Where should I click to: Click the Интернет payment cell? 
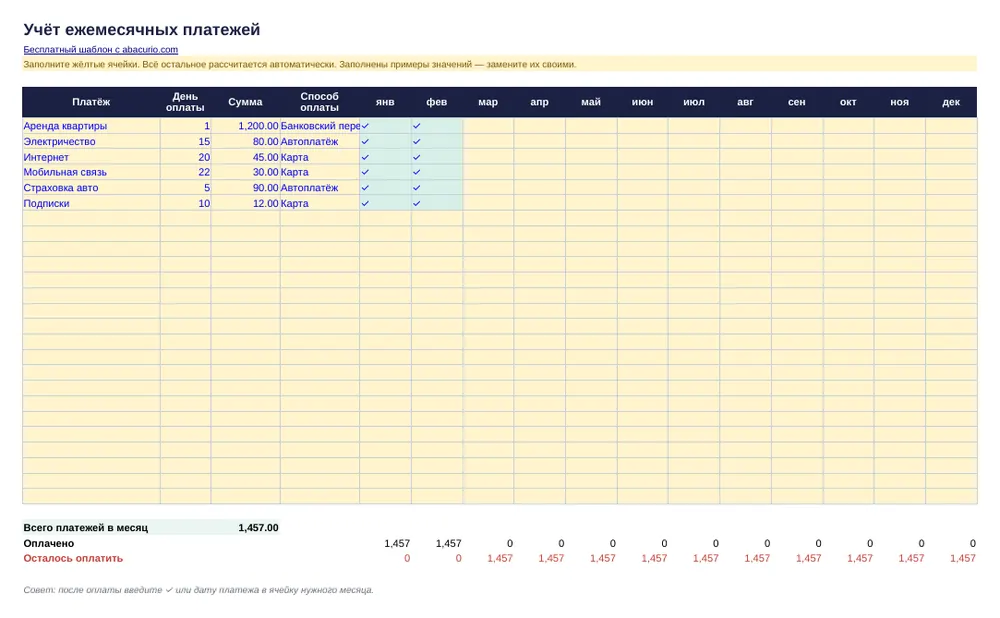(x=91, y=157)
